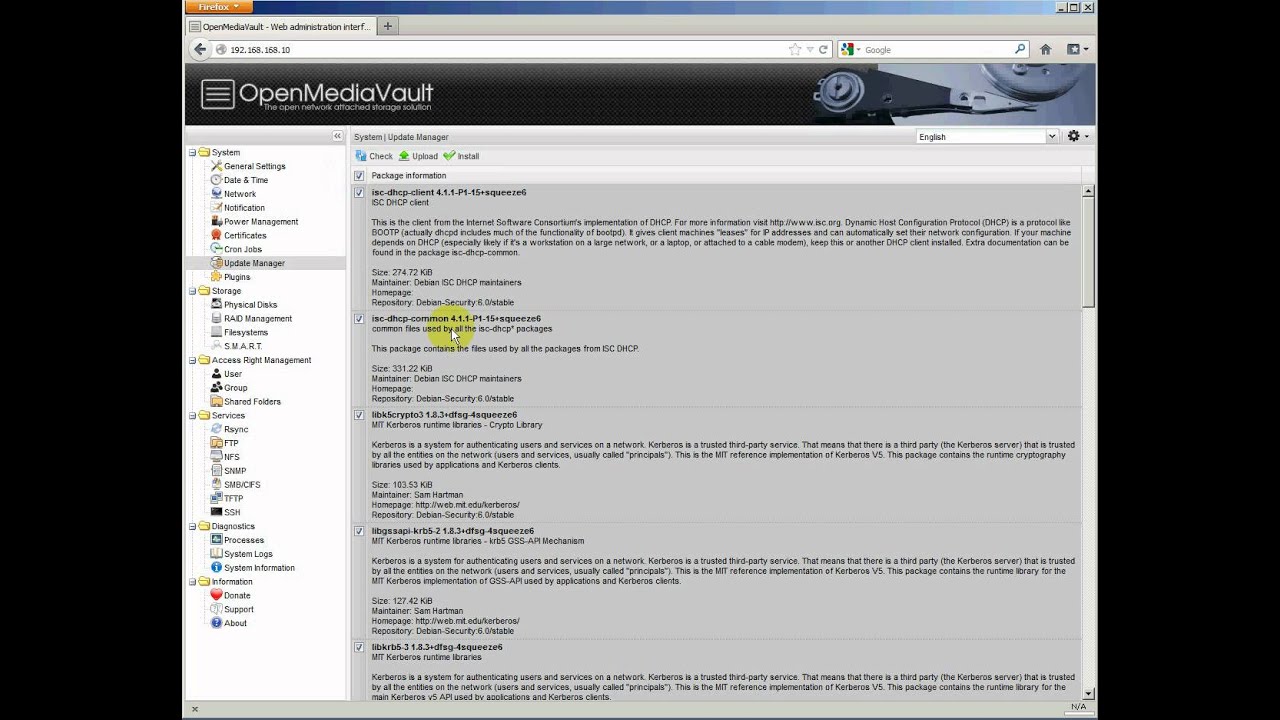
Task: Collapse the Access Right Management node
Action: (192, 360)
